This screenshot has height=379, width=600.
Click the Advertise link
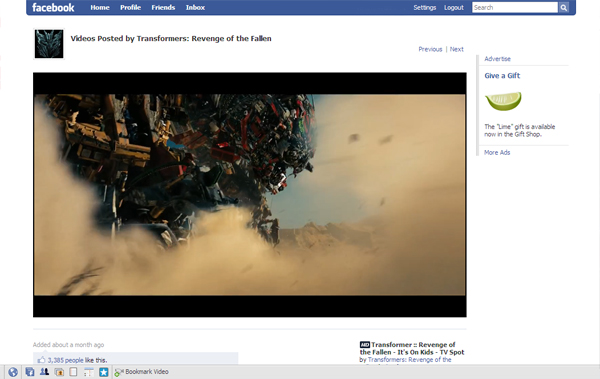497,59
